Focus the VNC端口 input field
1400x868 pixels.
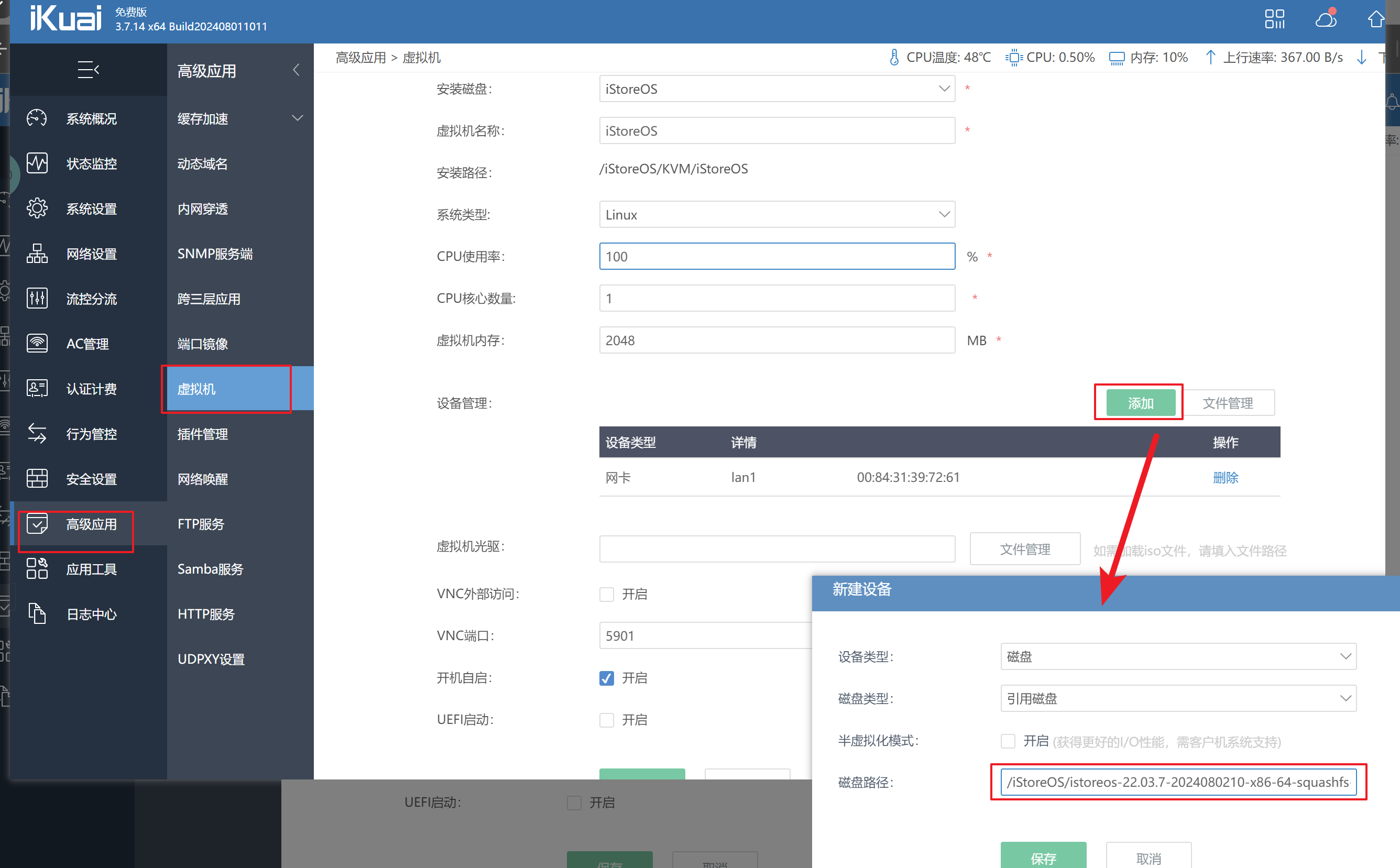706,635
